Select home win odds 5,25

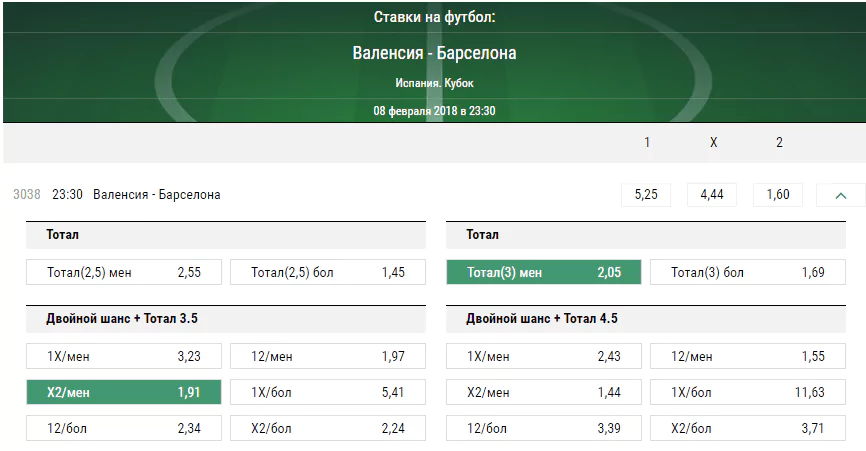click(646, 195)
